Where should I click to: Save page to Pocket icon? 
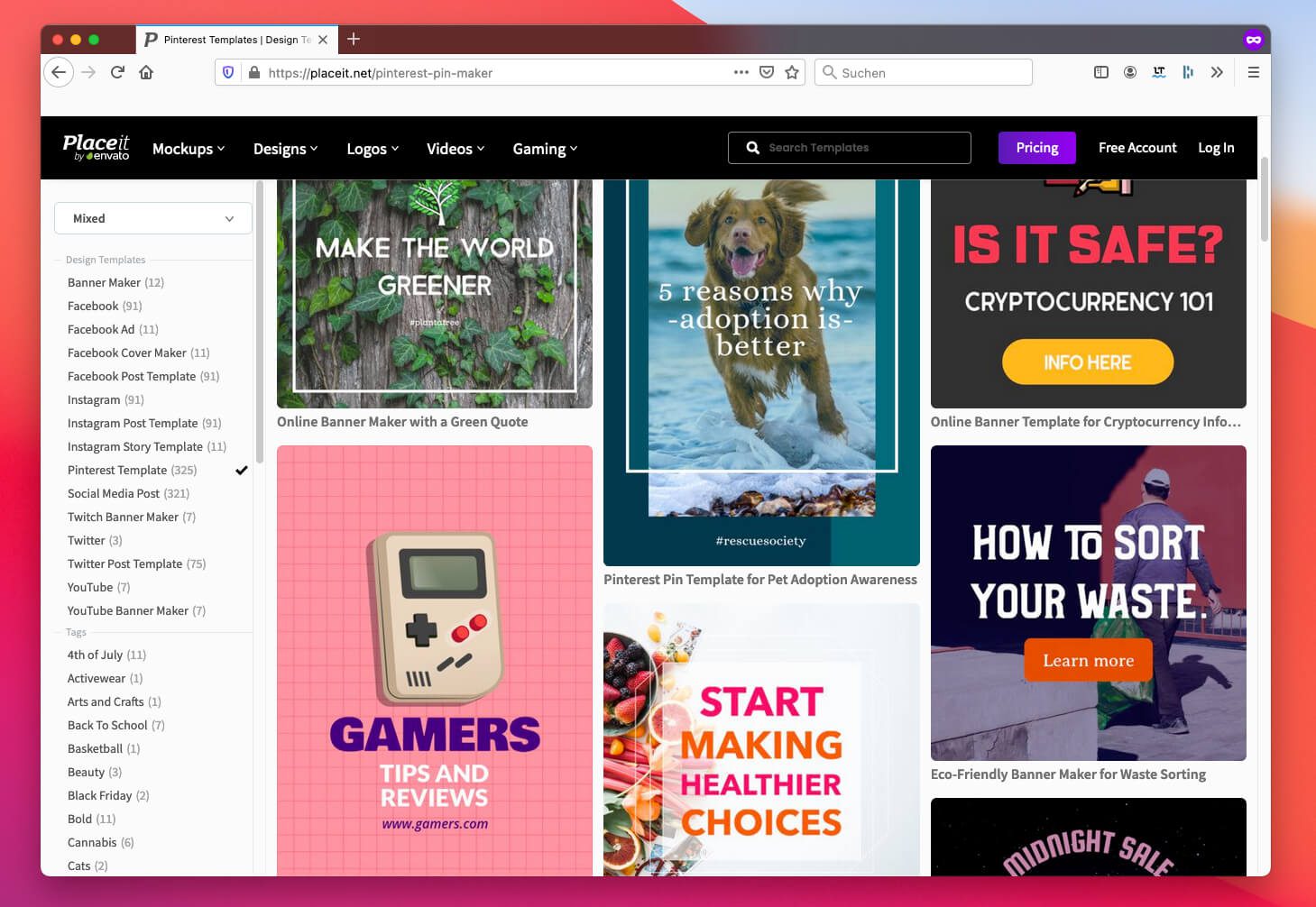click(x=767, y=72)
